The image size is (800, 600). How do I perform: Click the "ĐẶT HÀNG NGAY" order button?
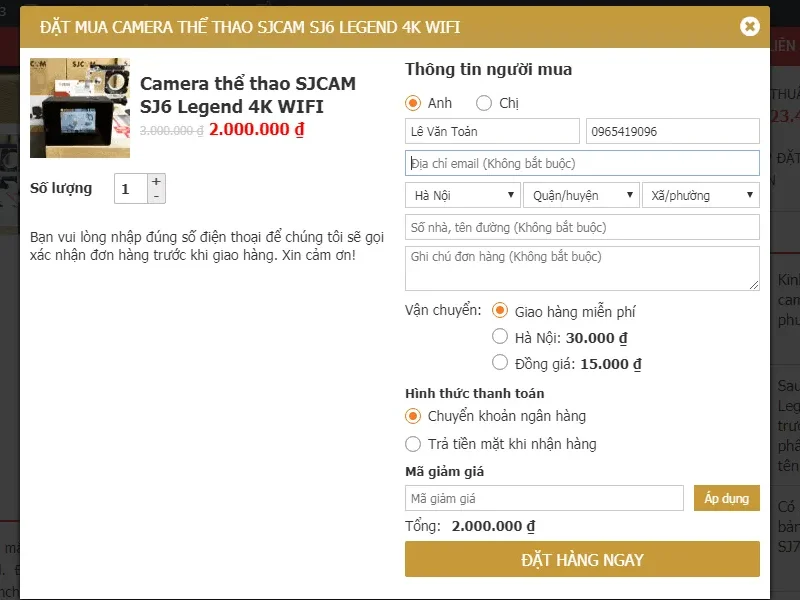tap(581, 560)
